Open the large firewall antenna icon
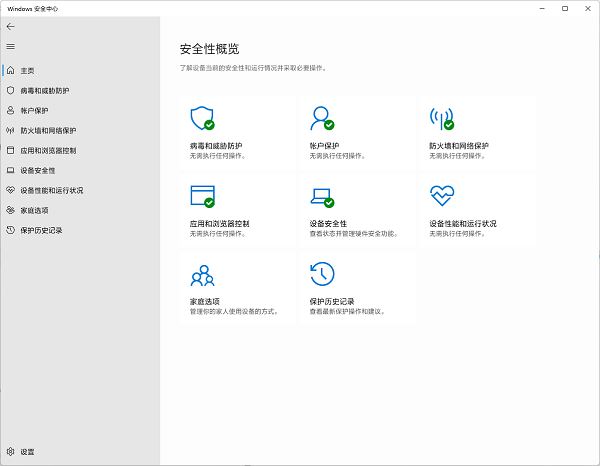 point(442,119)
